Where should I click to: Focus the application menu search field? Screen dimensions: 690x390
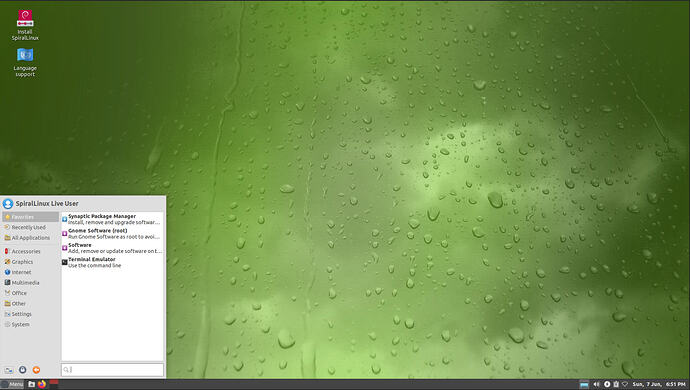112,370
